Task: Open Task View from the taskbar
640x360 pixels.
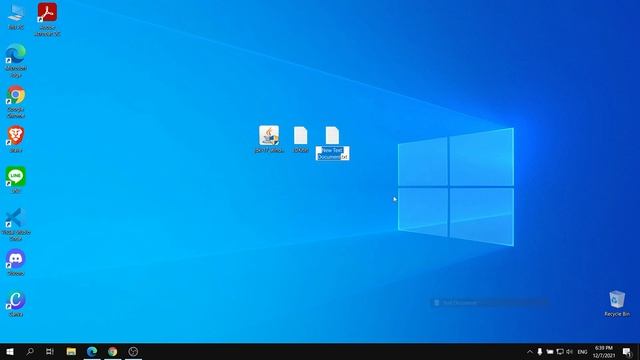Action: coord(50,351)
